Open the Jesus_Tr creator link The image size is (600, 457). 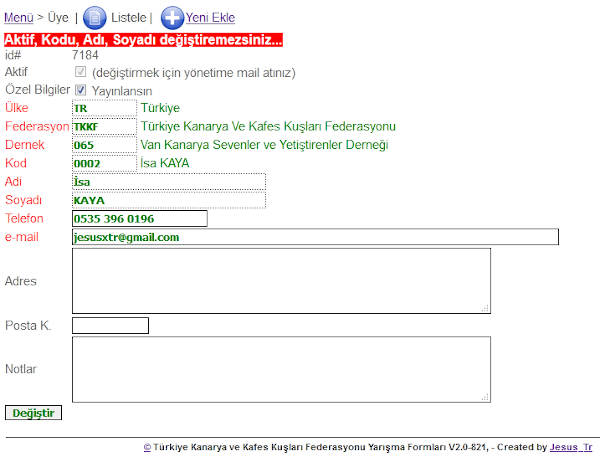point(571,448)
